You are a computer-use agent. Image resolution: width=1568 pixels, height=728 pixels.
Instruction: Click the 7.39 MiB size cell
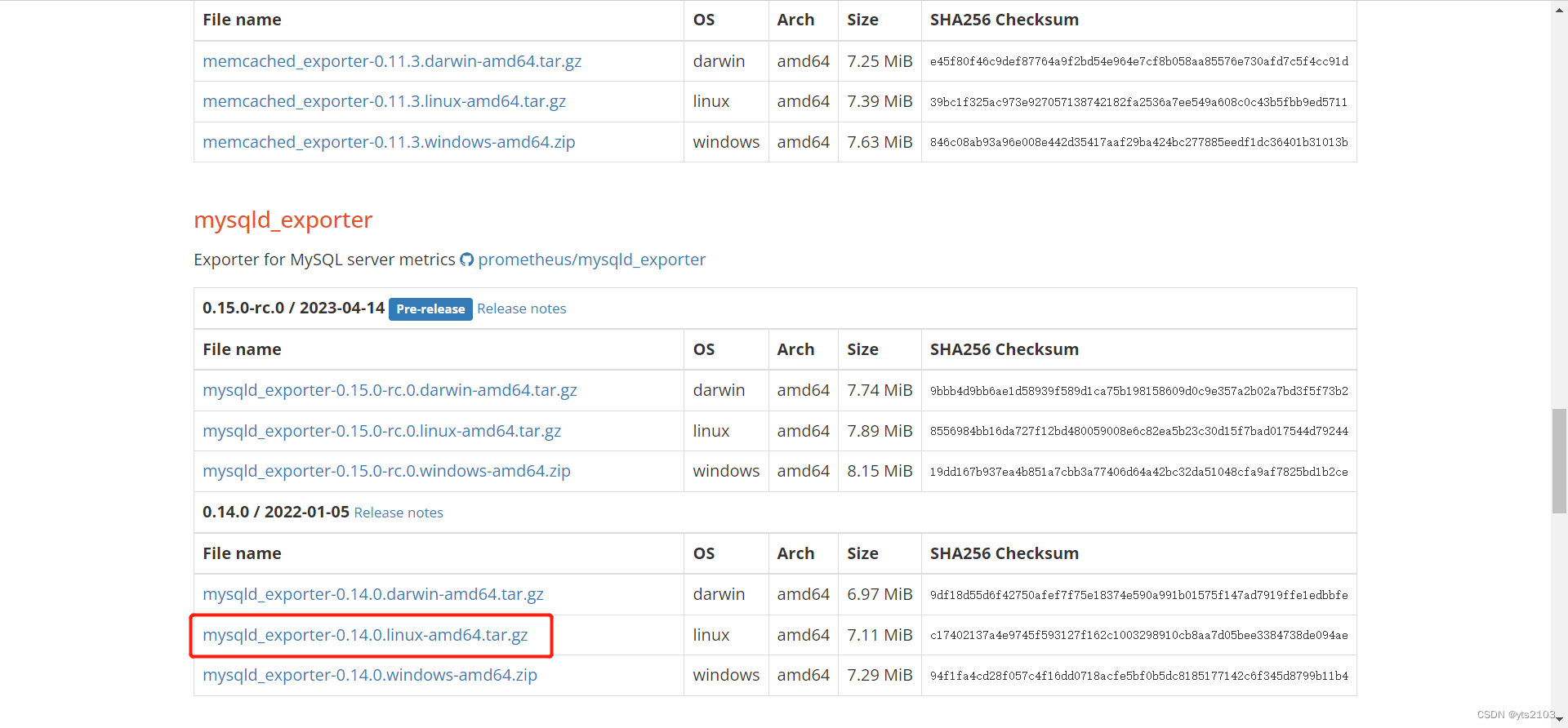click(880, 101)
